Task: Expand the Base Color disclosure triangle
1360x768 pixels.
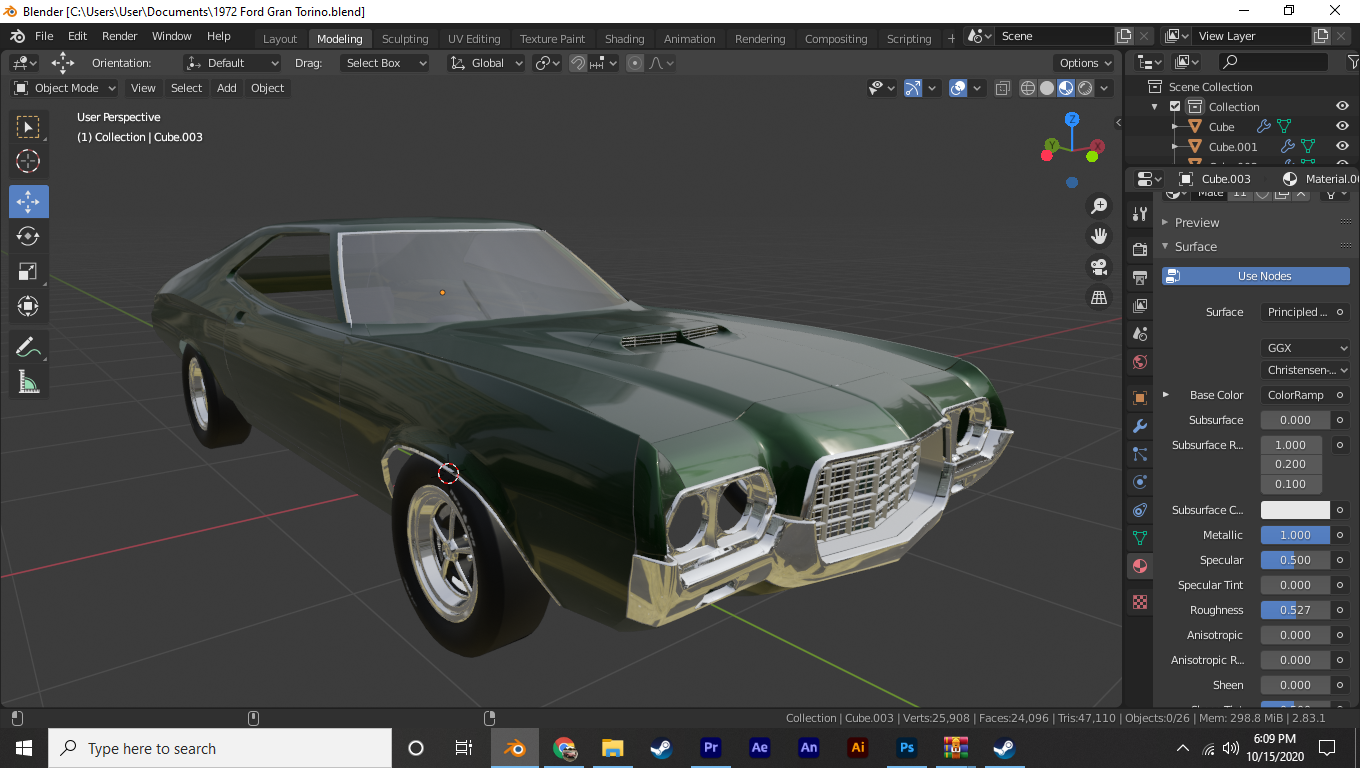Action: coord(1166,395)
